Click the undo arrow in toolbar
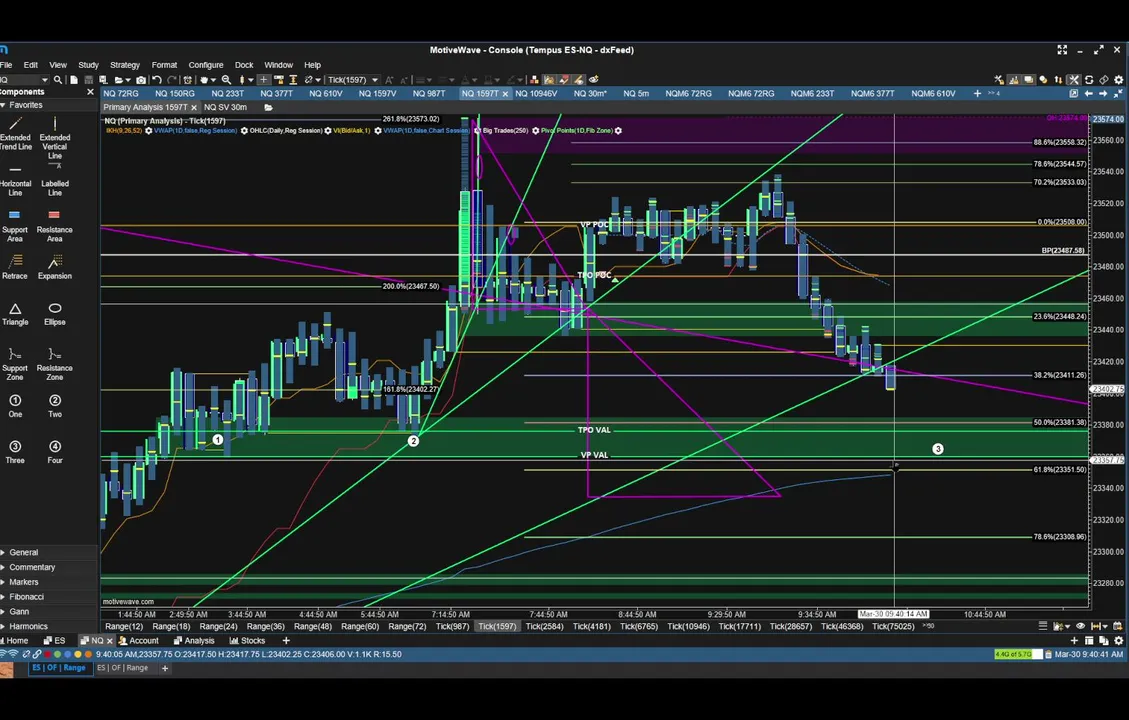This screenshot has height=720, width=1129. tap(156, 80)
